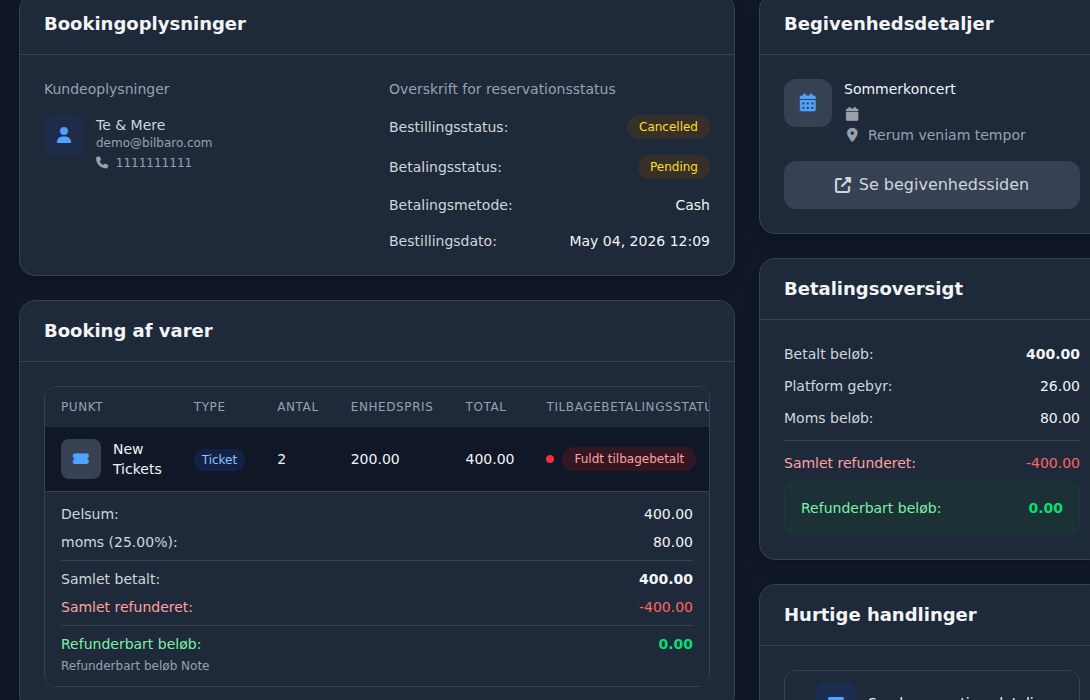Click the Cancelled order status badge
Screen dimensions: 1090x700
point(668,127)
